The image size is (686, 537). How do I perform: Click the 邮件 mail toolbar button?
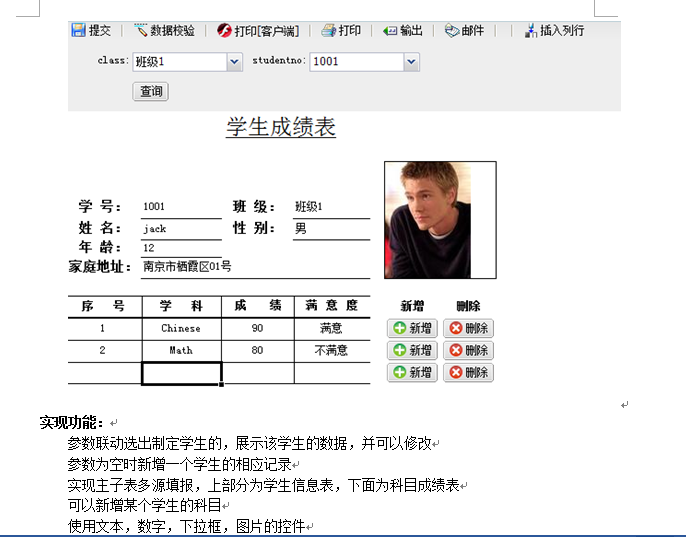click(464, 30)
